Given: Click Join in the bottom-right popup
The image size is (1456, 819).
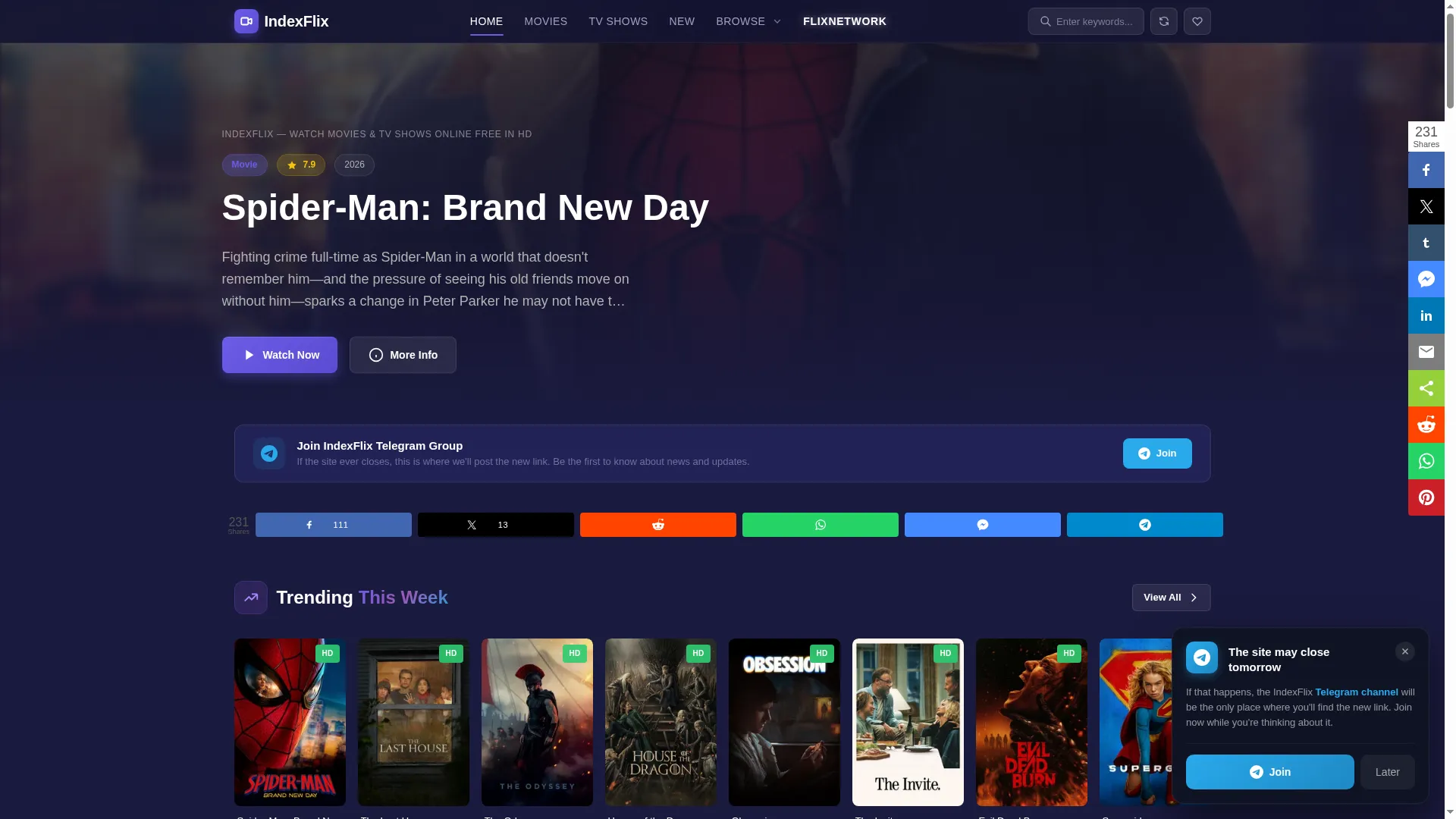Looking at the screenshot, I should (1270, 772).
